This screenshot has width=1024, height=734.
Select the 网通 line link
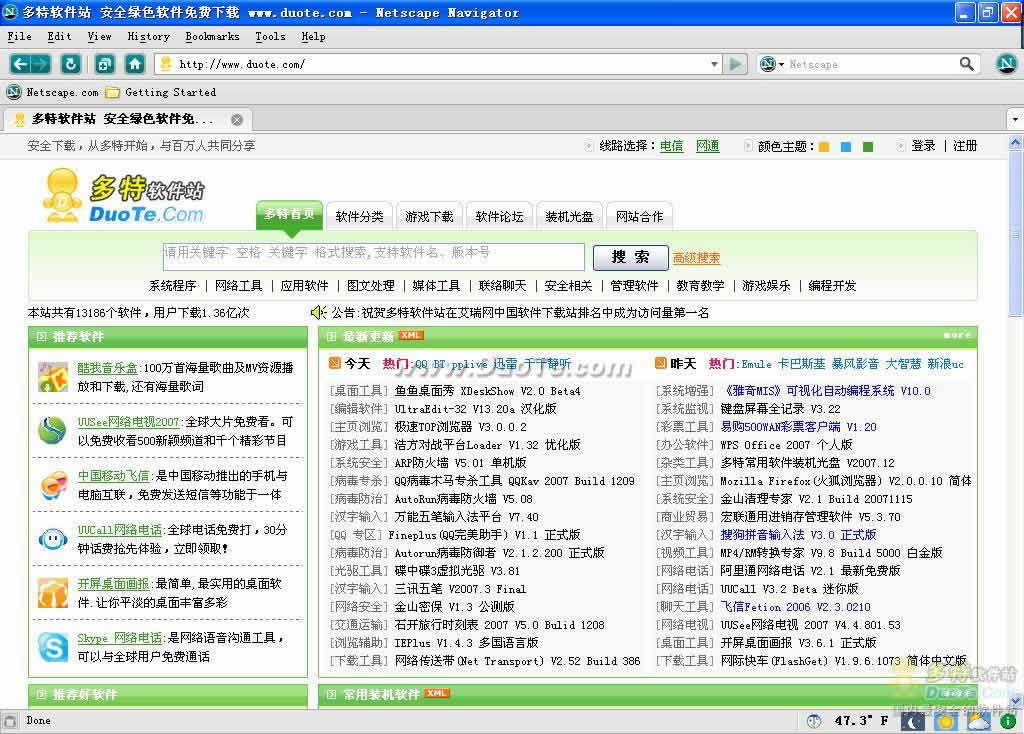tap(707, 146)
